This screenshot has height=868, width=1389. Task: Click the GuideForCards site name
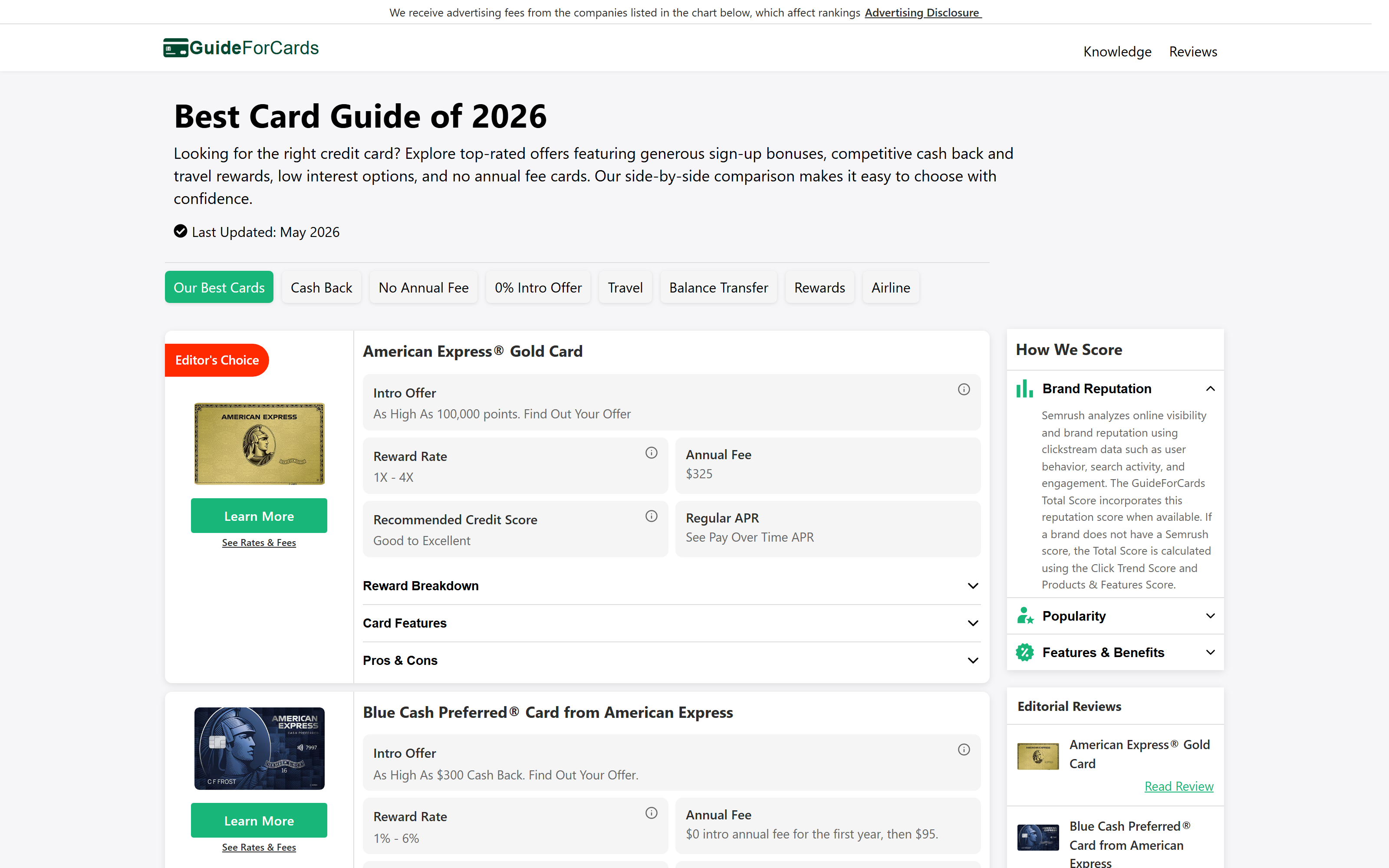pyautogui.click(x=254, y=48)
